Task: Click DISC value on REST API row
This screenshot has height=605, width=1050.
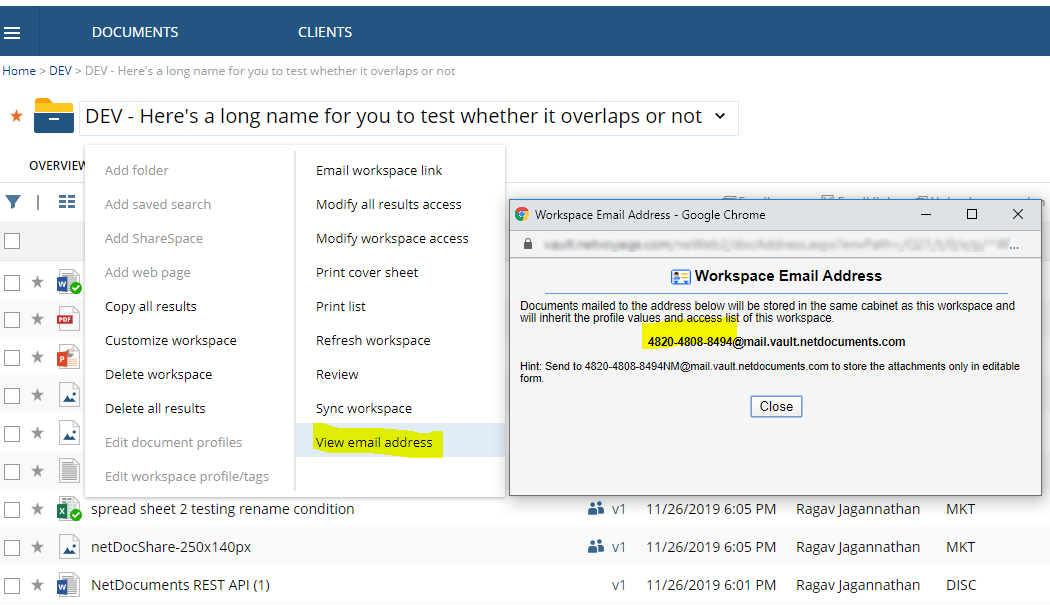Action: tap(961, 585)
